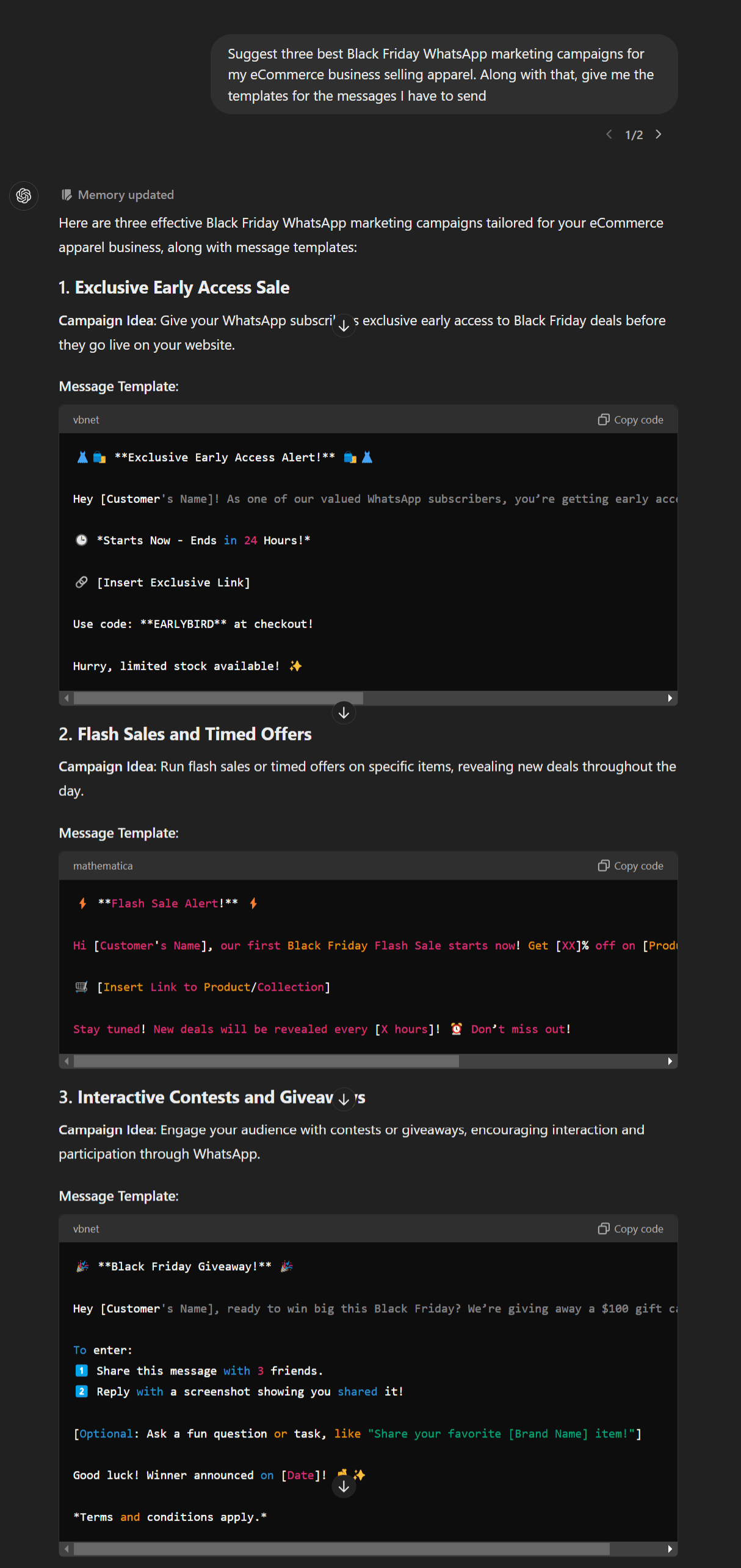This screenshot has width=741, height=1568.
Task: Click the Memory updated label
Action: point(126,195)
